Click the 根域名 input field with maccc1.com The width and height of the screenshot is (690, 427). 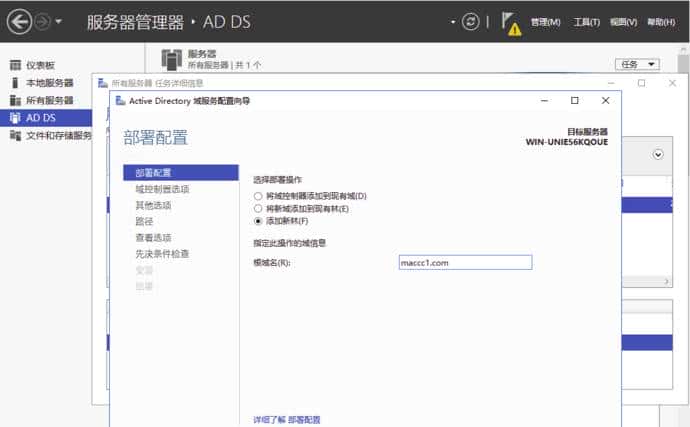tap(465, 263)
